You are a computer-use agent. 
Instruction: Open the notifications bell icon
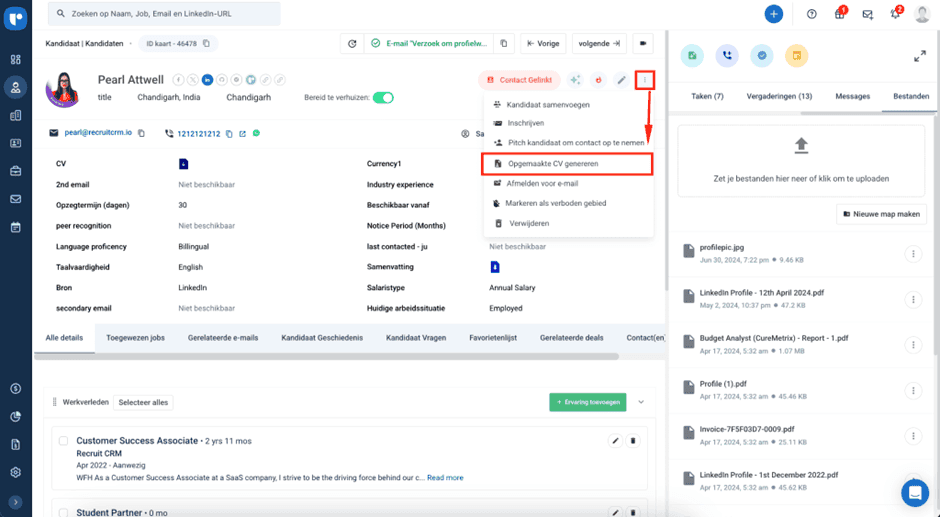(x=895, y=14)
